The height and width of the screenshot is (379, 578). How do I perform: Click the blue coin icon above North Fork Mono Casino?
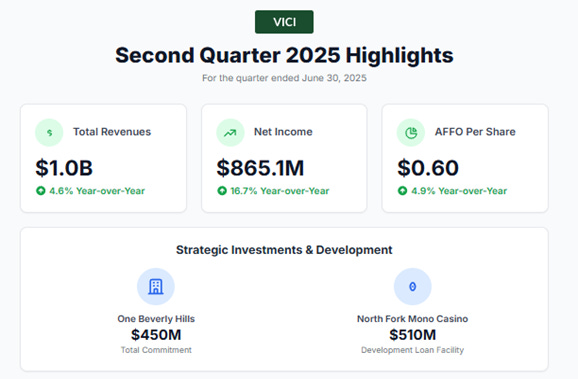(x=412, y=286)
